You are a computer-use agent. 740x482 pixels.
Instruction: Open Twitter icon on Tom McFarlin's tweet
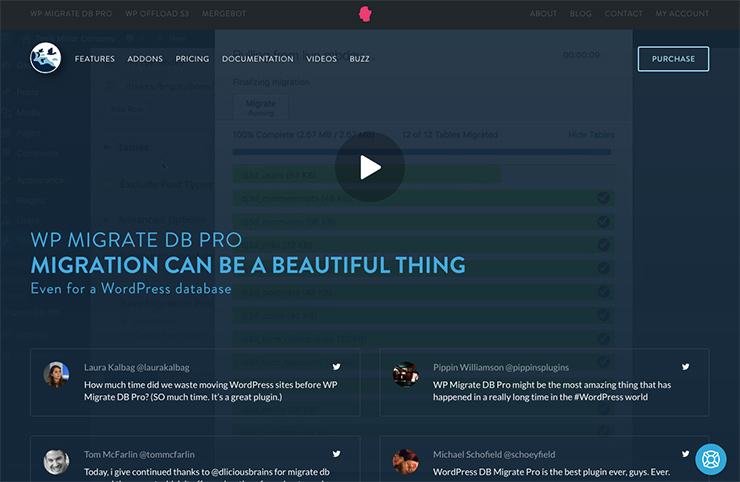pyautogui.click(x=336, y=454)
